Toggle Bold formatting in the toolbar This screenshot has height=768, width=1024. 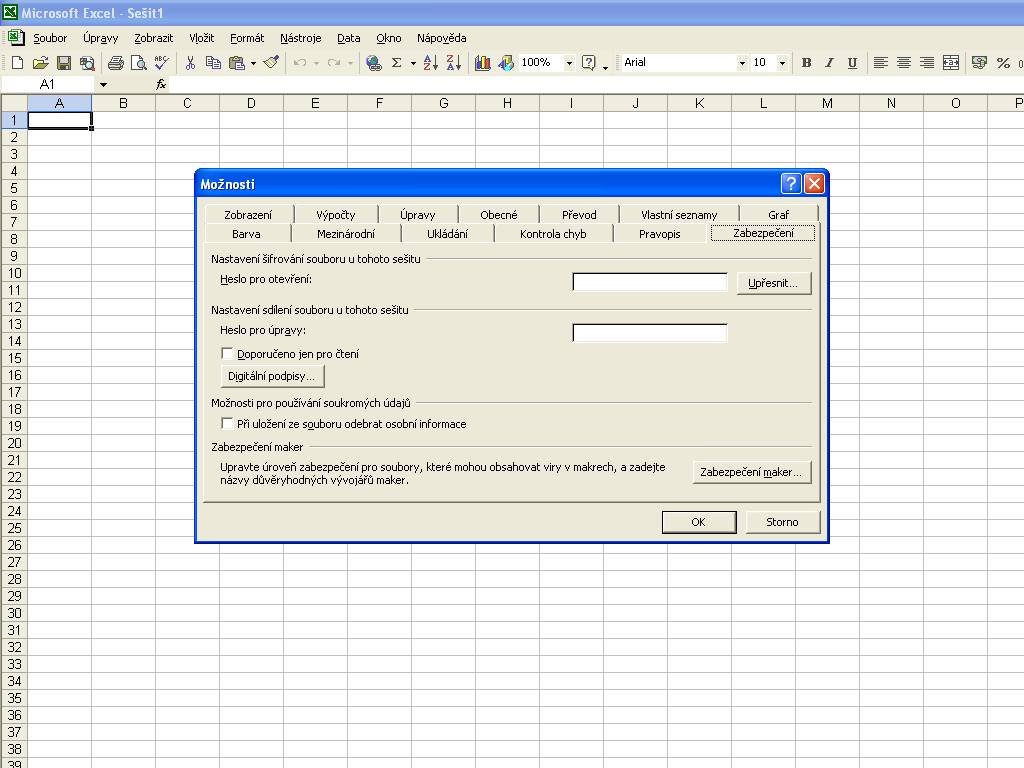click(806, 63)
